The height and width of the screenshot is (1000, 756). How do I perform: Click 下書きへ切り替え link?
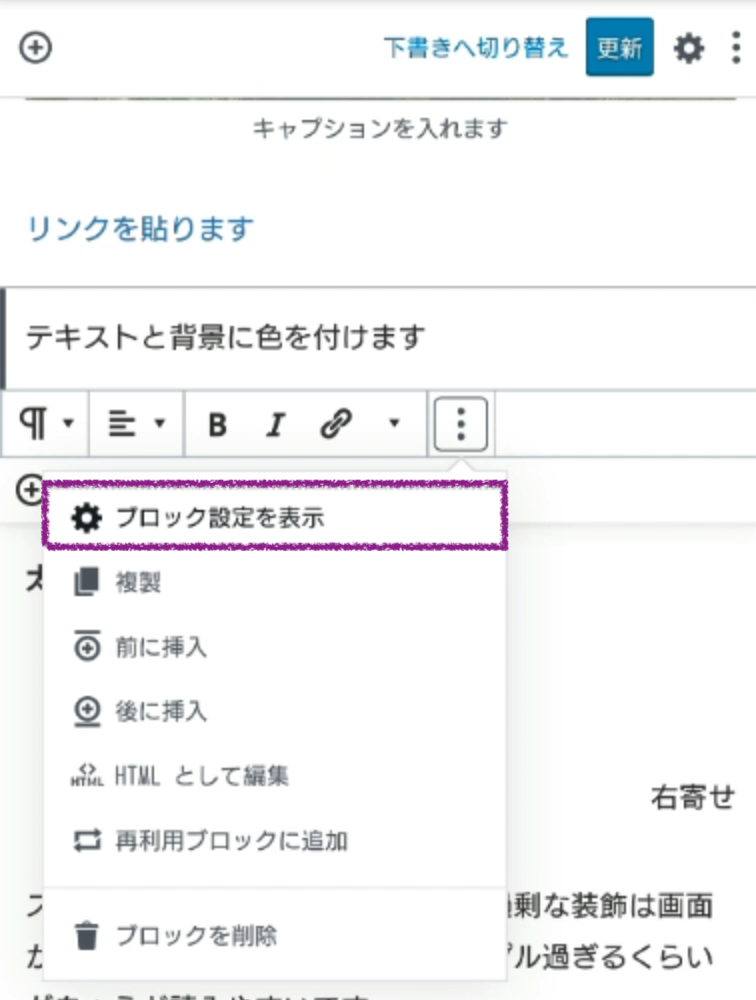(476, 48)
